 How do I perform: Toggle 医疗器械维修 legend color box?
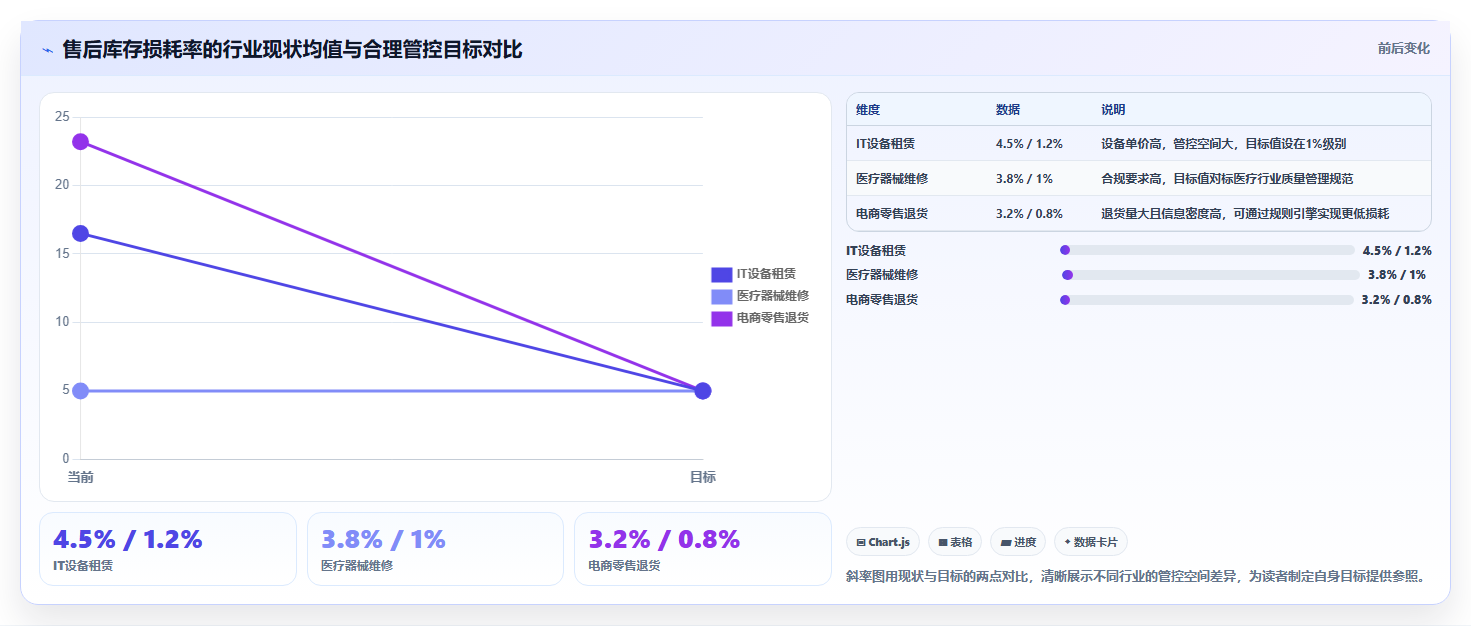click(722, 296)
